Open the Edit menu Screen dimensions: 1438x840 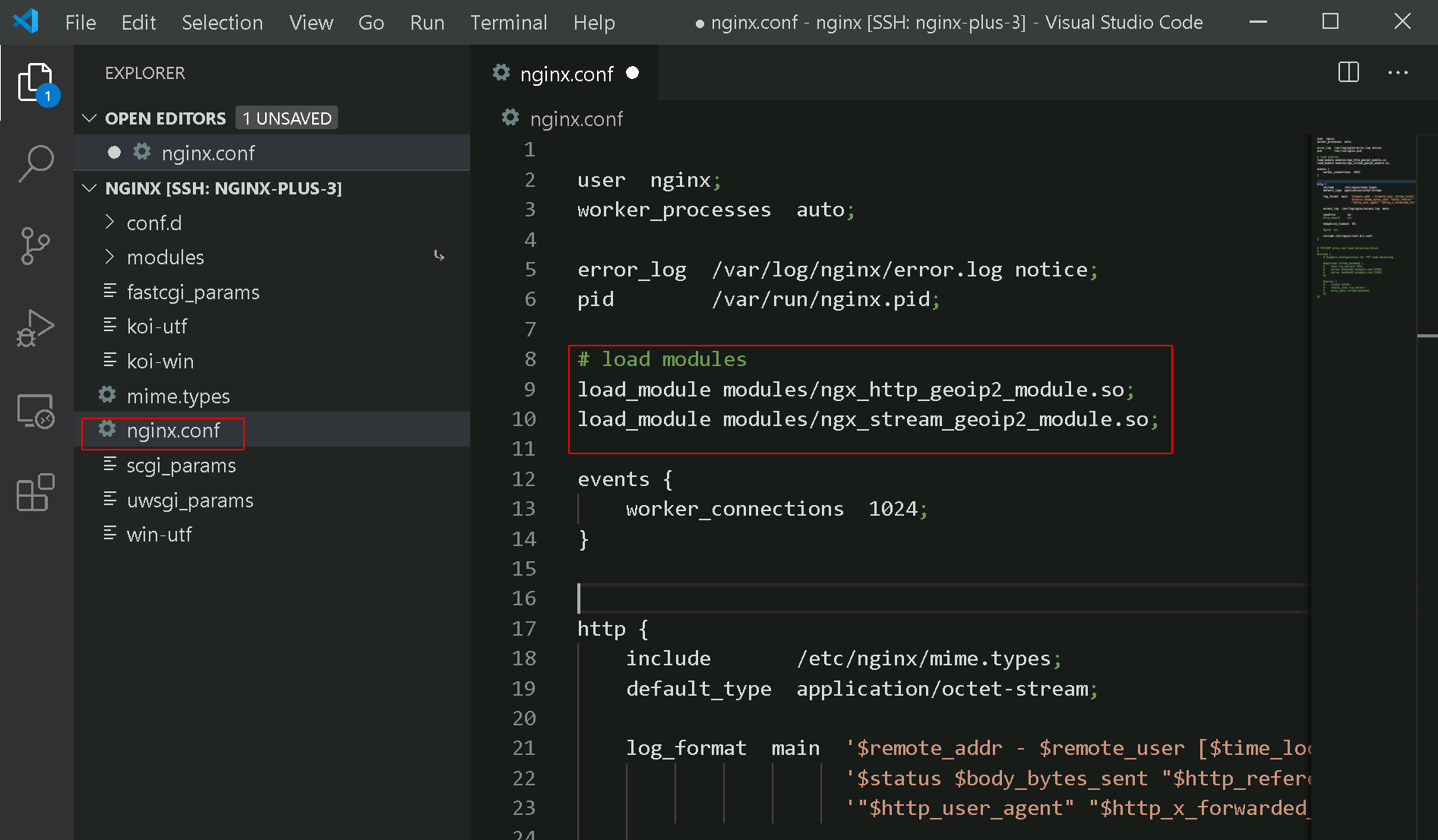tap(138, 23)
